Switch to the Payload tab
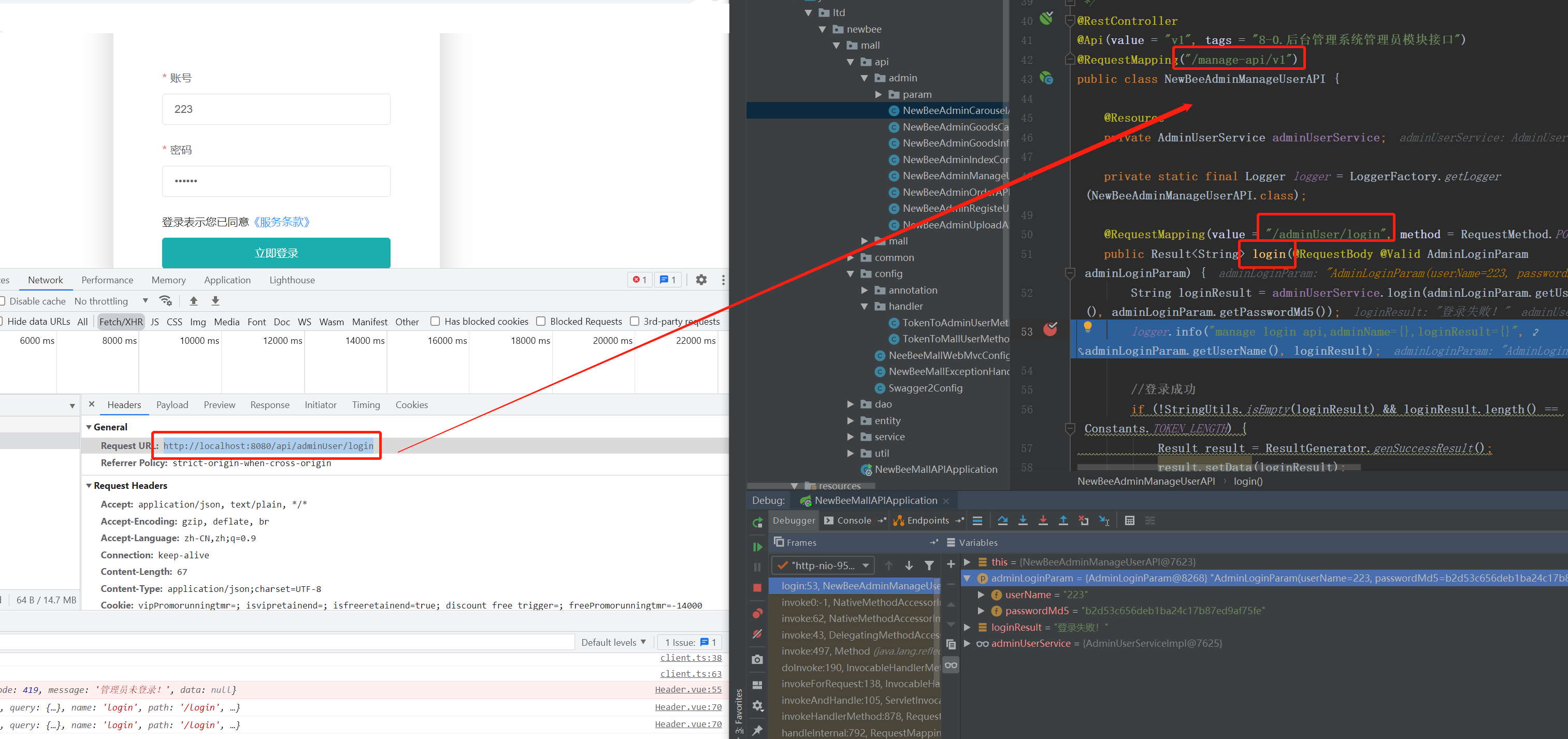Viewport: 1568px width, 739px height. 172,404
